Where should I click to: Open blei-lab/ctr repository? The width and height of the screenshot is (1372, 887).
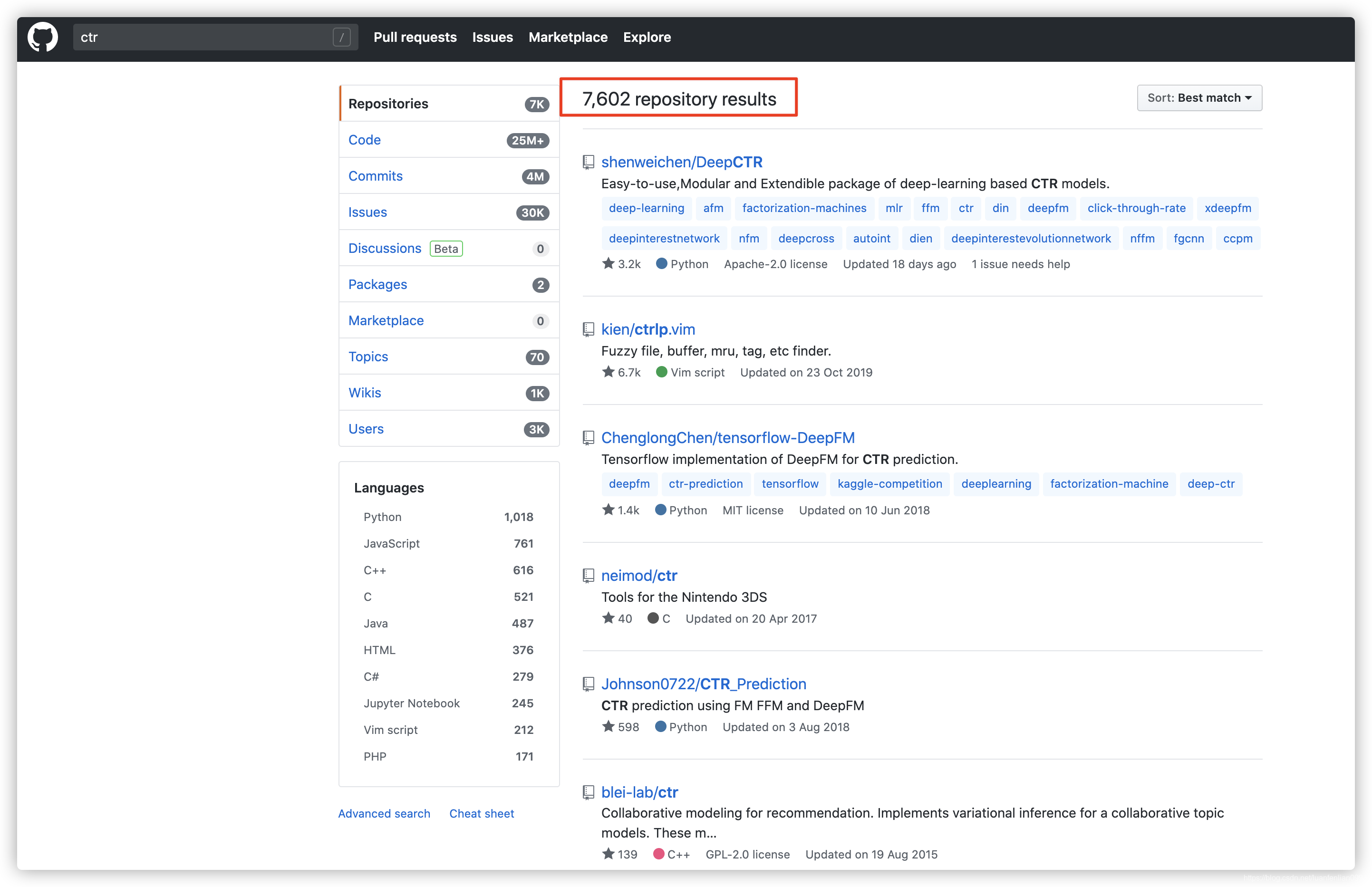tap(640, 792)
